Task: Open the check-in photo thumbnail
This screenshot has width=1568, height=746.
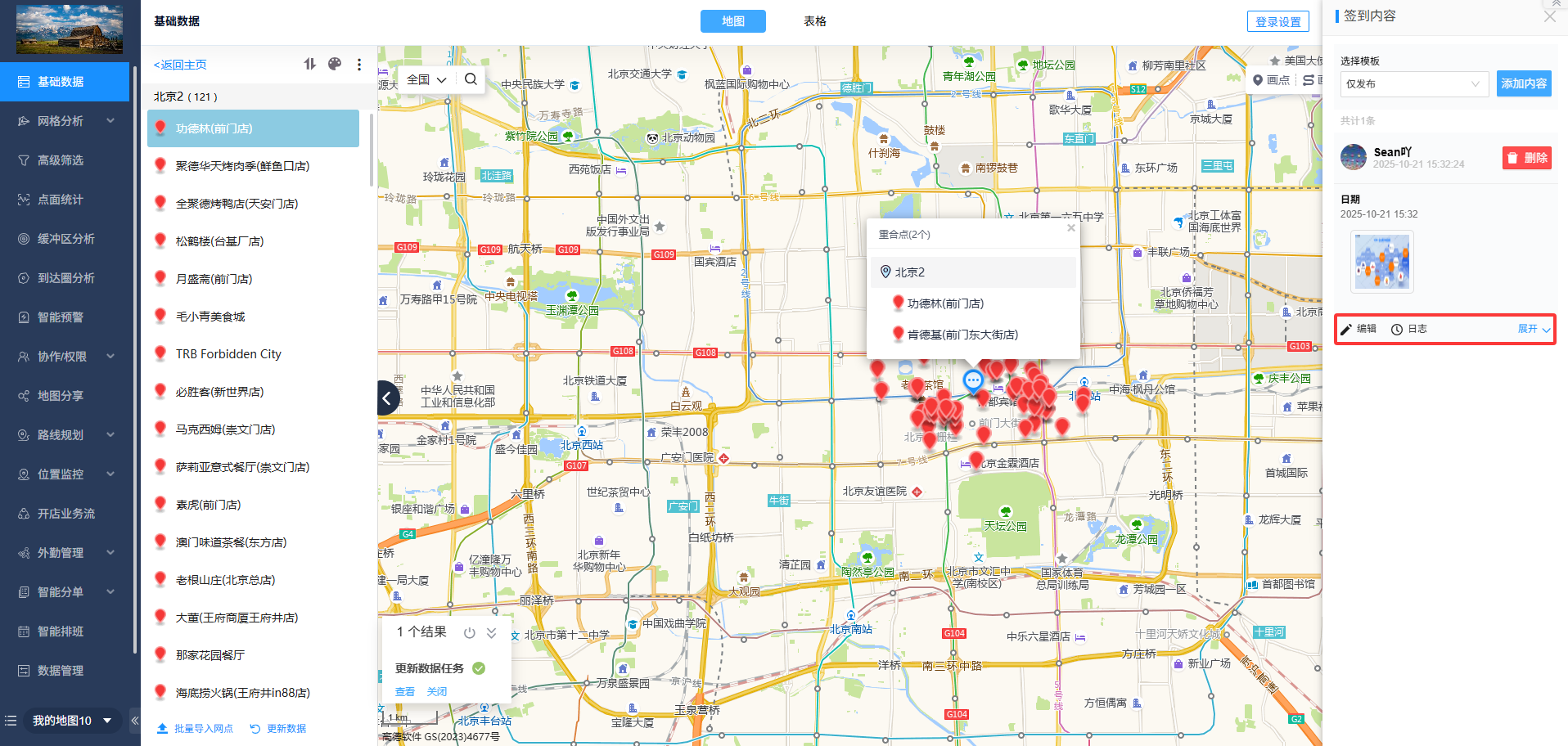Action: point(1381,262)
